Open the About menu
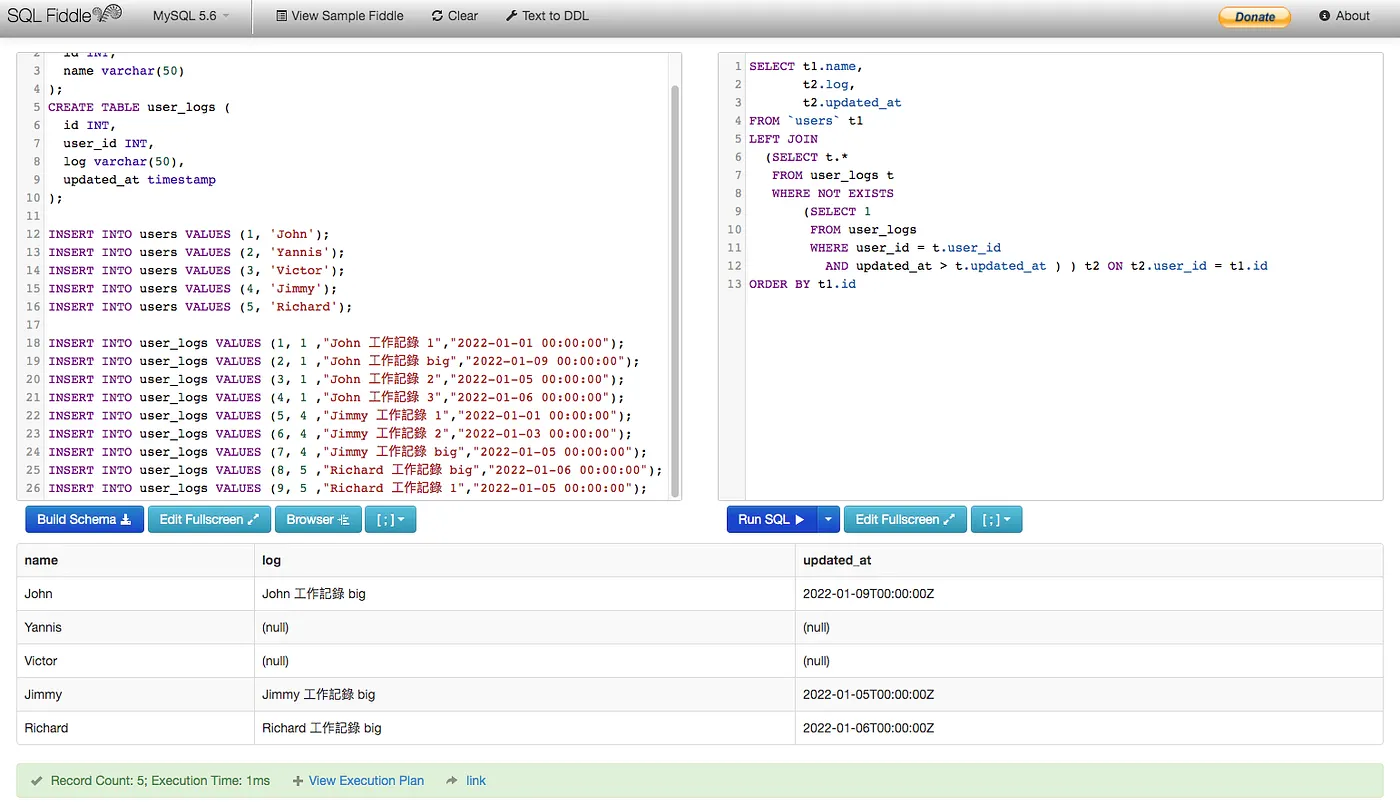 [x=1344, y=16]
